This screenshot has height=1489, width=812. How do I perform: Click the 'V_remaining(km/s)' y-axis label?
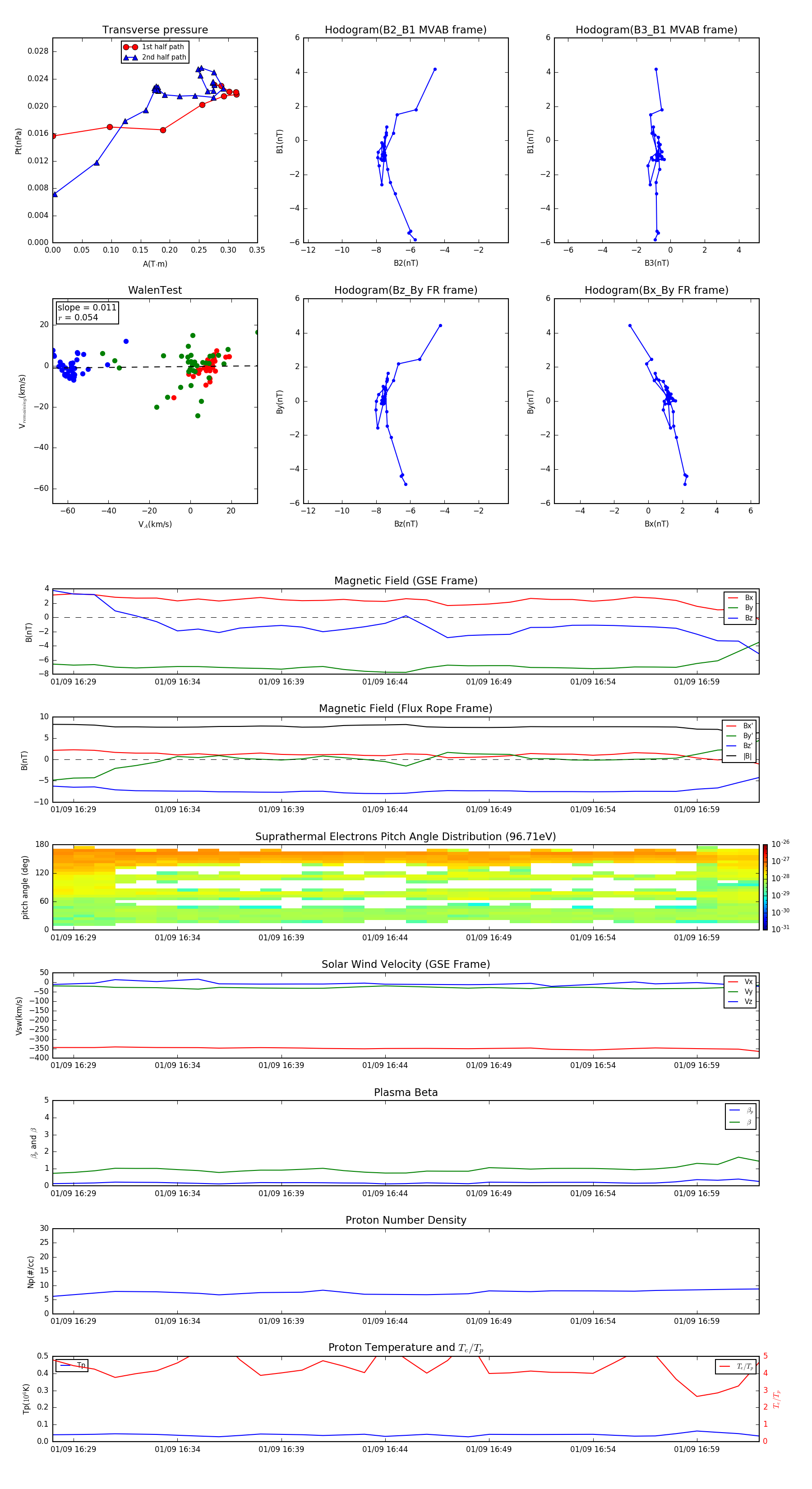[x=22, y=401]
